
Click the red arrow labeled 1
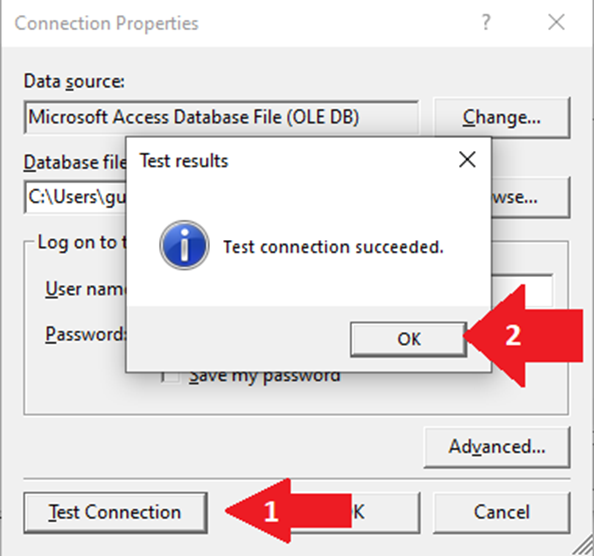288,511
